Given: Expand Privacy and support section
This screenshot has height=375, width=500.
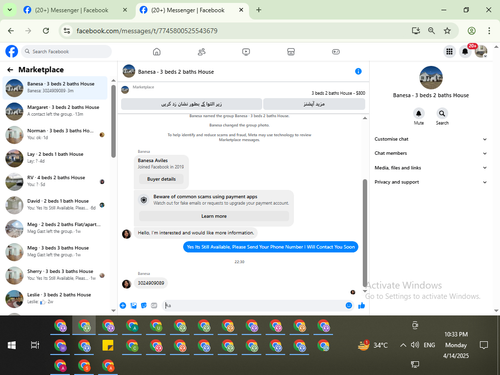Looking at the screenshot, I should tap(431, 182).
